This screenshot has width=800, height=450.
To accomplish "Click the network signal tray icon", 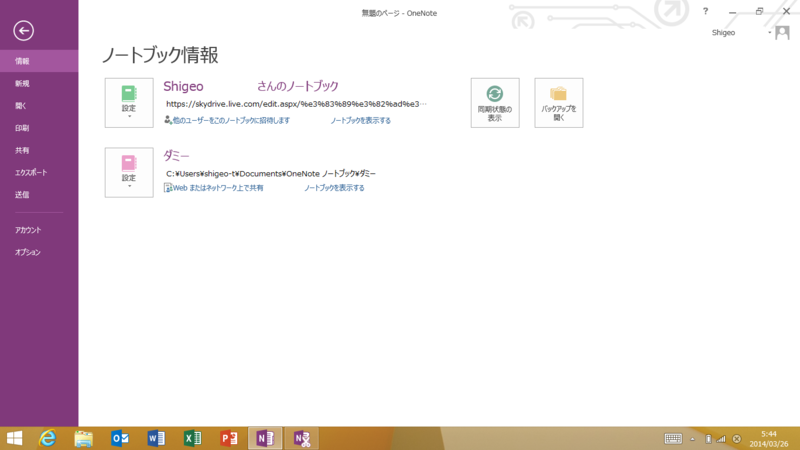I will point(721,439).
